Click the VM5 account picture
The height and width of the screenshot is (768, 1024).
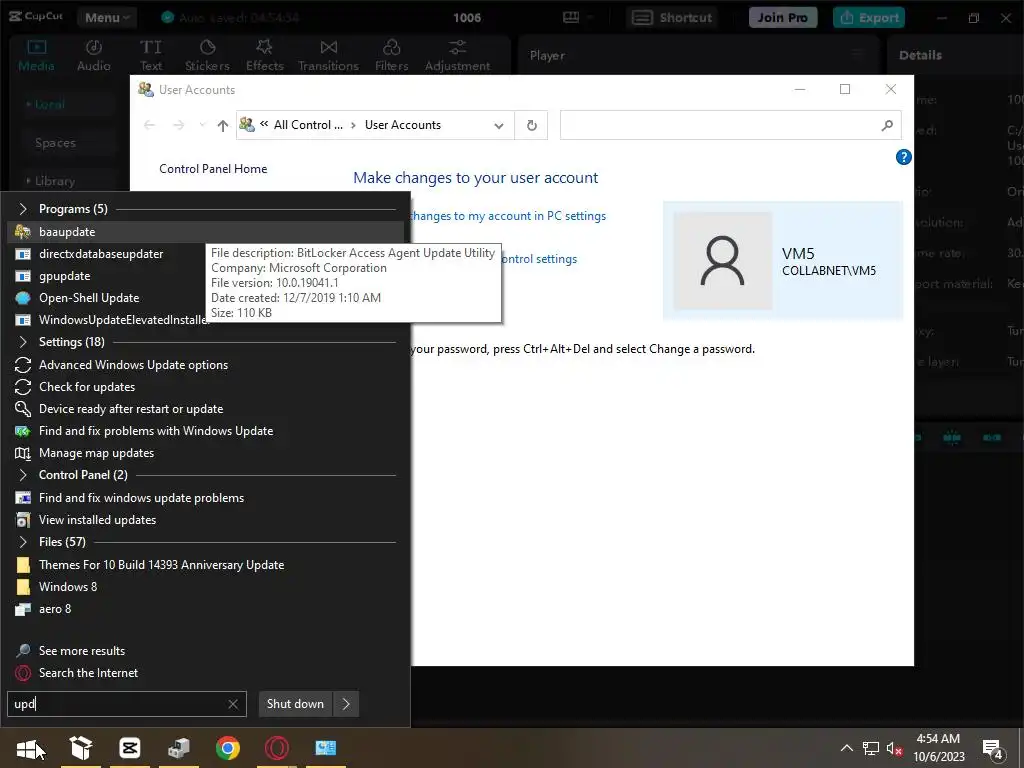722,261
